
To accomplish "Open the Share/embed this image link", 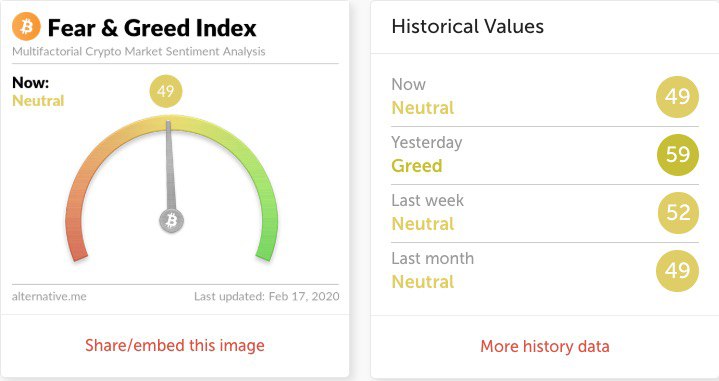I will pyautogui.click(x=175, y=345).
